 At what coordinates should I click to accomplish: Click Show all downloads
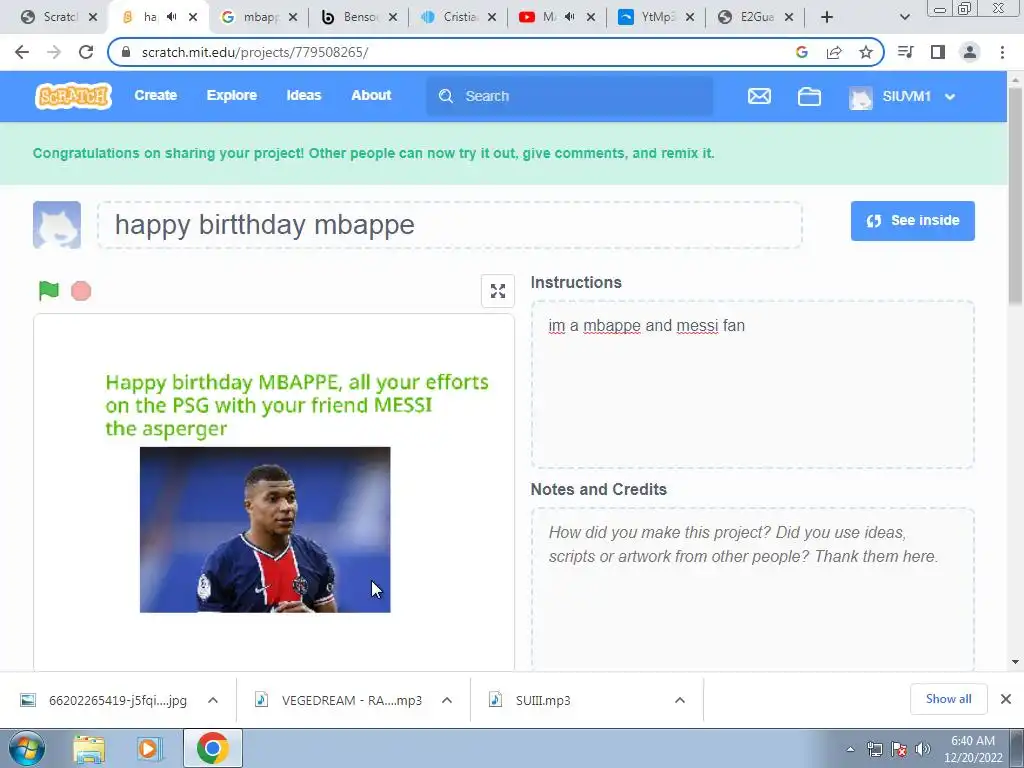pyautogui.click(x=948, y=699)
